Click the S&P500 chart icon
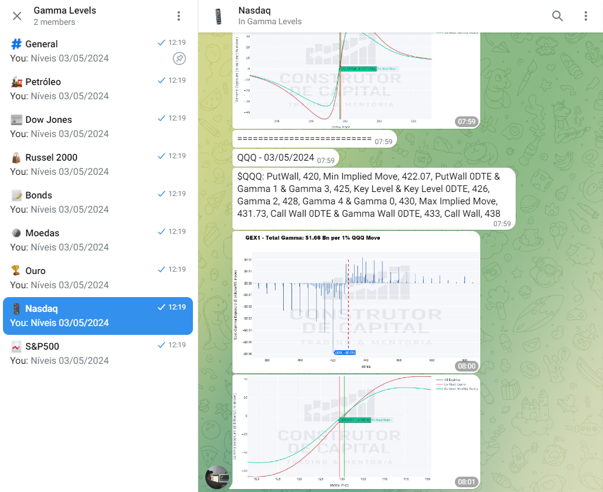 pos(16,346)
